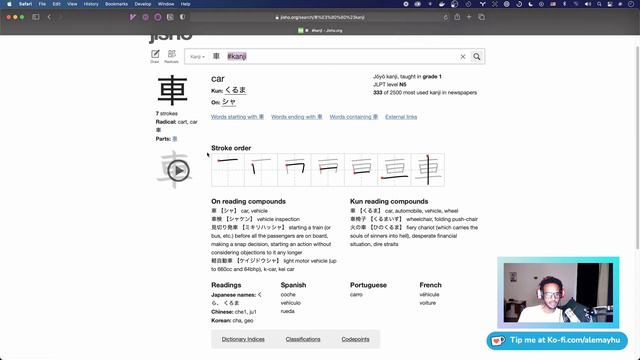Go back to the previous page

(49, 17)
